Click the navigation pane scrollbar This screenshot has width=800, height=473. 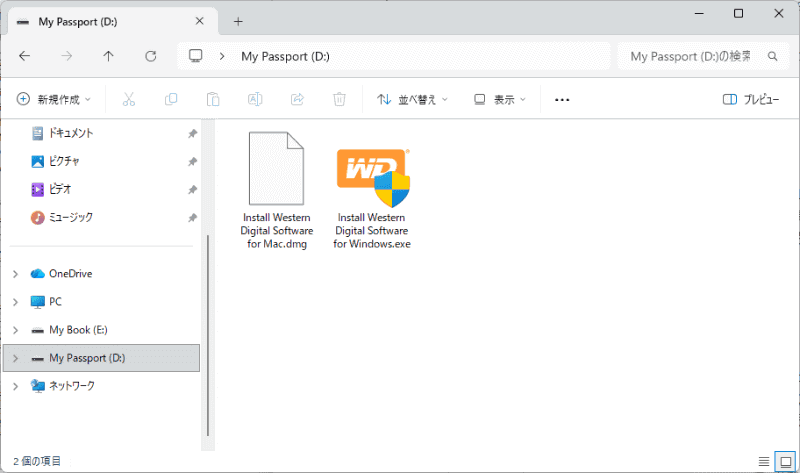(208, 336)
